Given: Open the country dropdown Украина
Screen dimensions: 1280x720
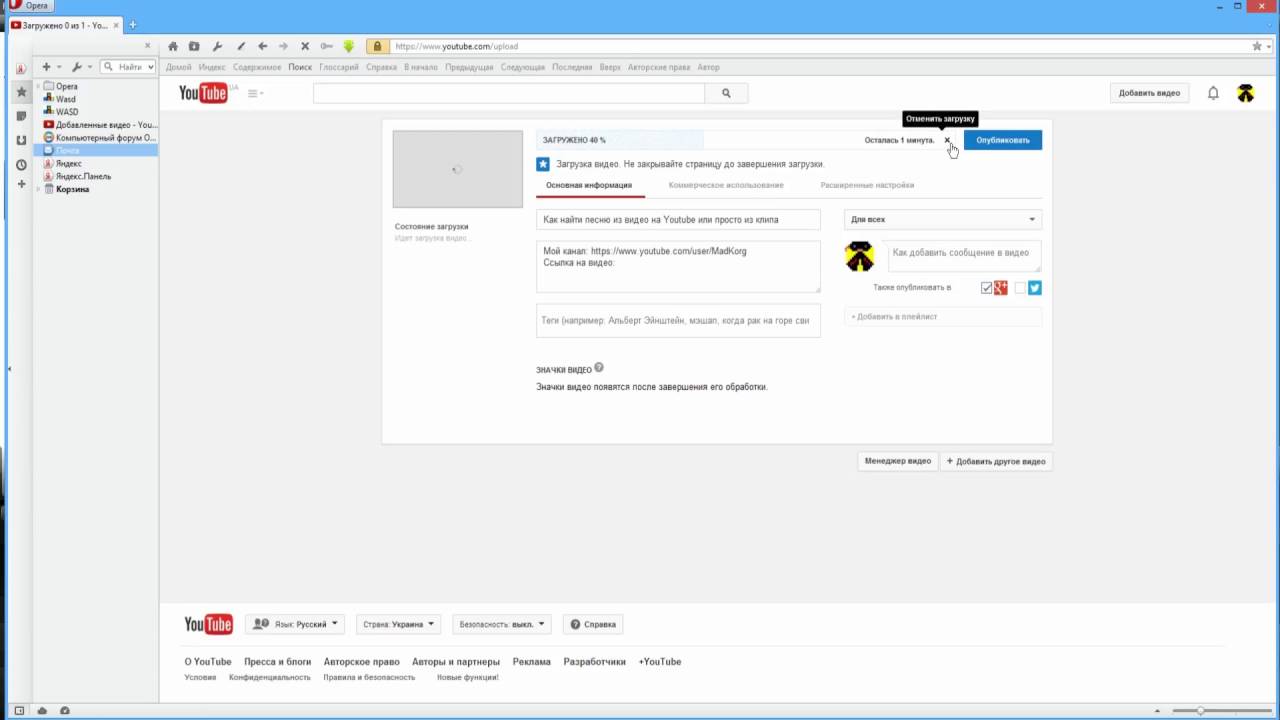Looking at the screenshot, I should (x=399, y=624).
